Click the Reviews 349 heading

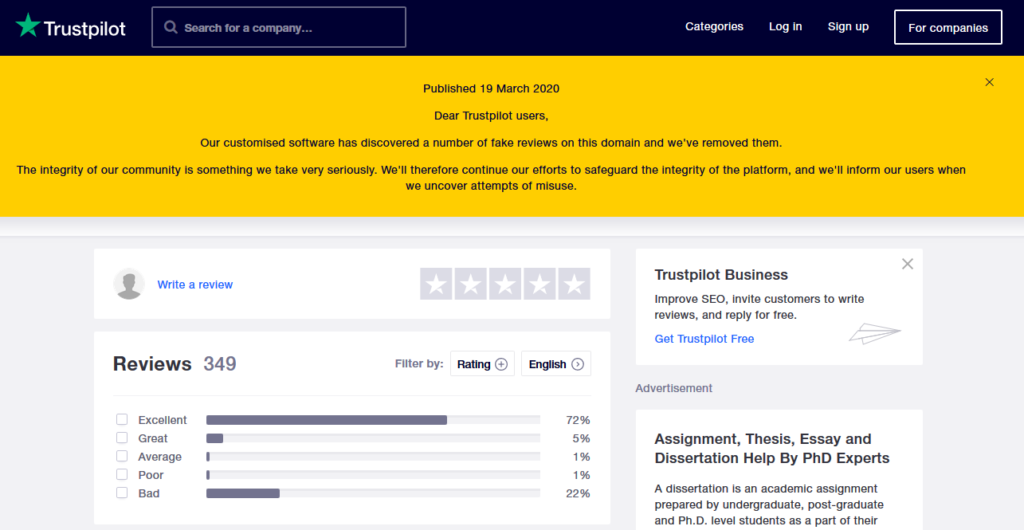pyautogui.click(x=174, y=364)
